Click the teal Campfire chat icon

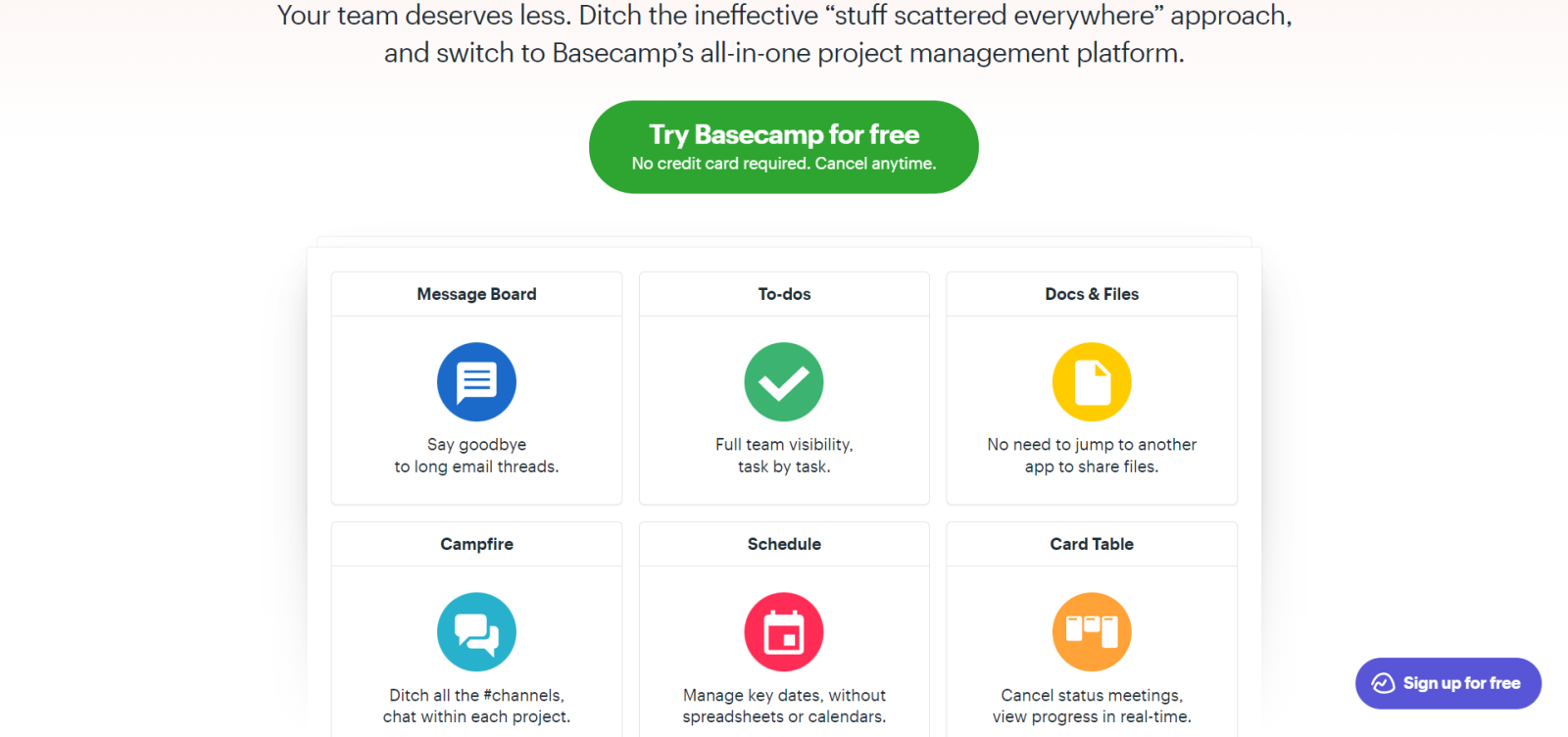click(x=476, y=632)
